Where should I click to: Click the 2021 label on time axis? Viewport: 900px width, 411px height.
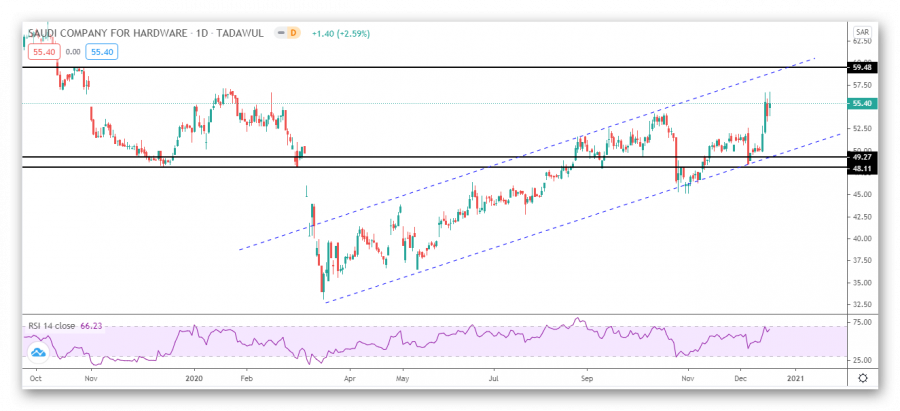796,379
